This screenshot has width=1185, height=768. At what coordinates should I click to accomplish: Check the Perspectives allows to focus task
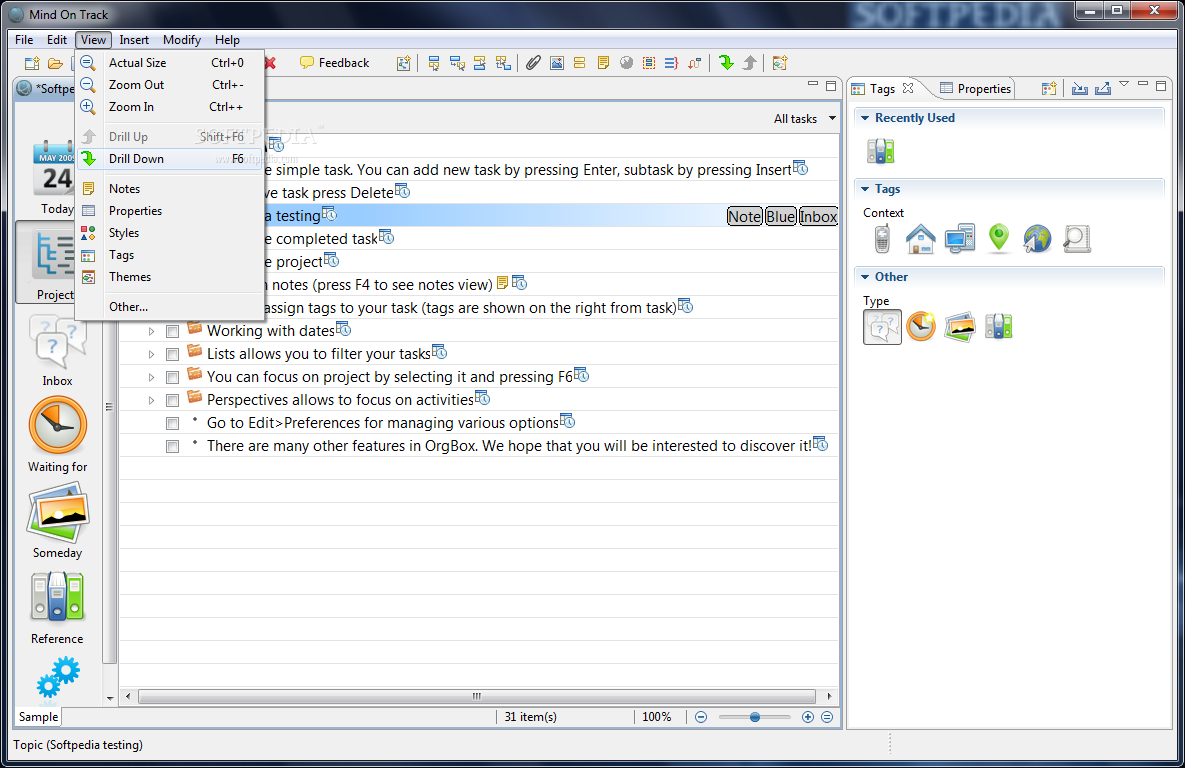coord(172,401)
